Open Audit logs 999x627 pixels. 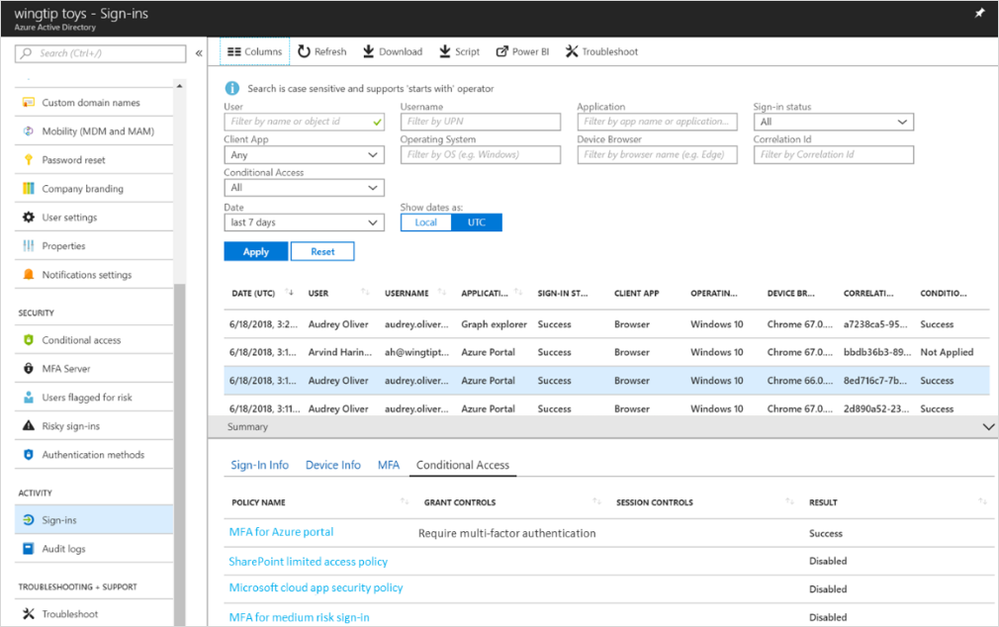[x=94, y=549]
